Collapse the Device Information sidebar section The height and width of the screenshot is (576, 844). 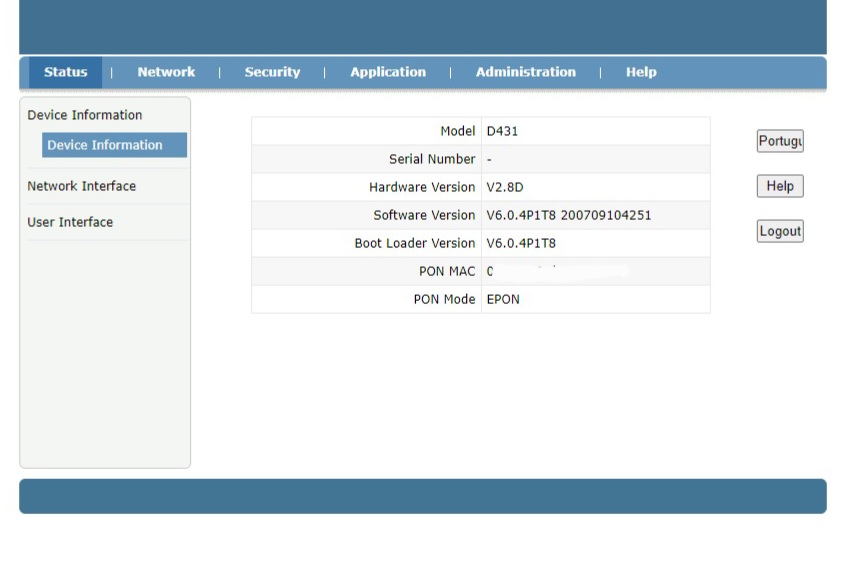click(85, 115)
